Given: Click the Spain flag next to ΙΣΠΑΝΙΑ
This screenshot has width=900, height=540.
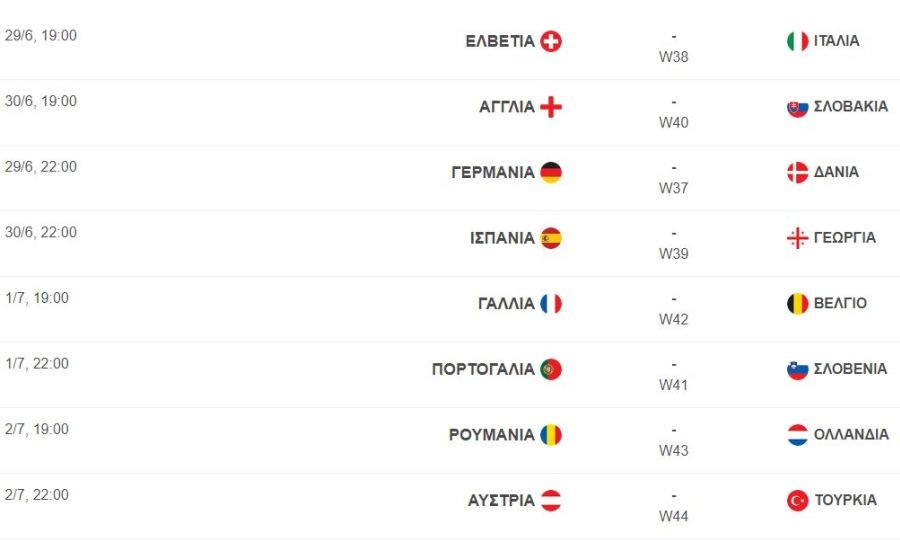Looking at the screenshot, I should [x=551, y=238].
